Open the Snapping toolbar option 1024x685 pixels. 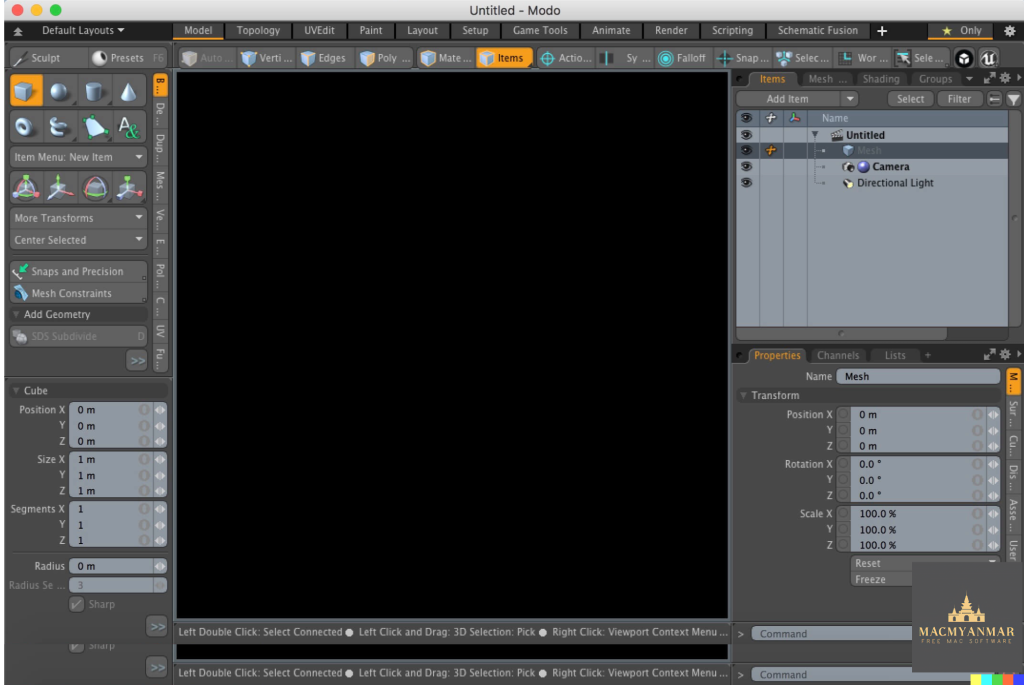click(x=743, y=58)
